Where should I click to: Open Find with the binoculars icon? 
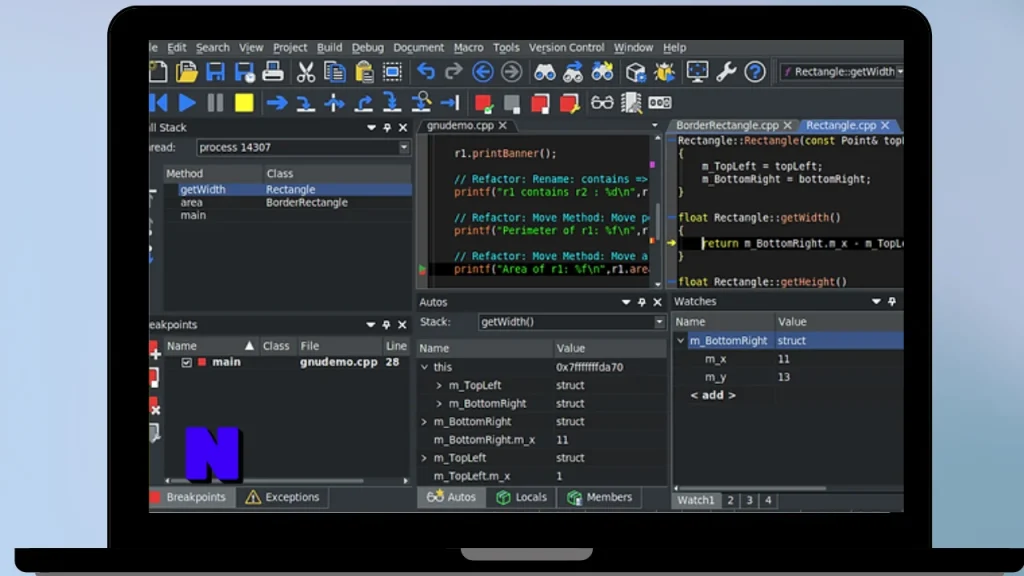[x=545, y=72]
